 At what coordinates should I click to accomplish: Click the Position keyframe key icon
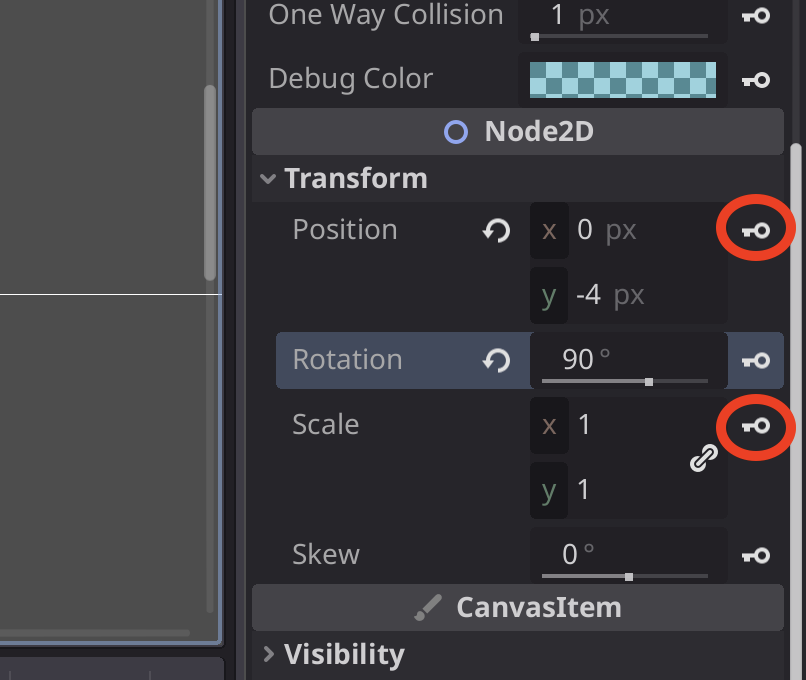(756, 231)
